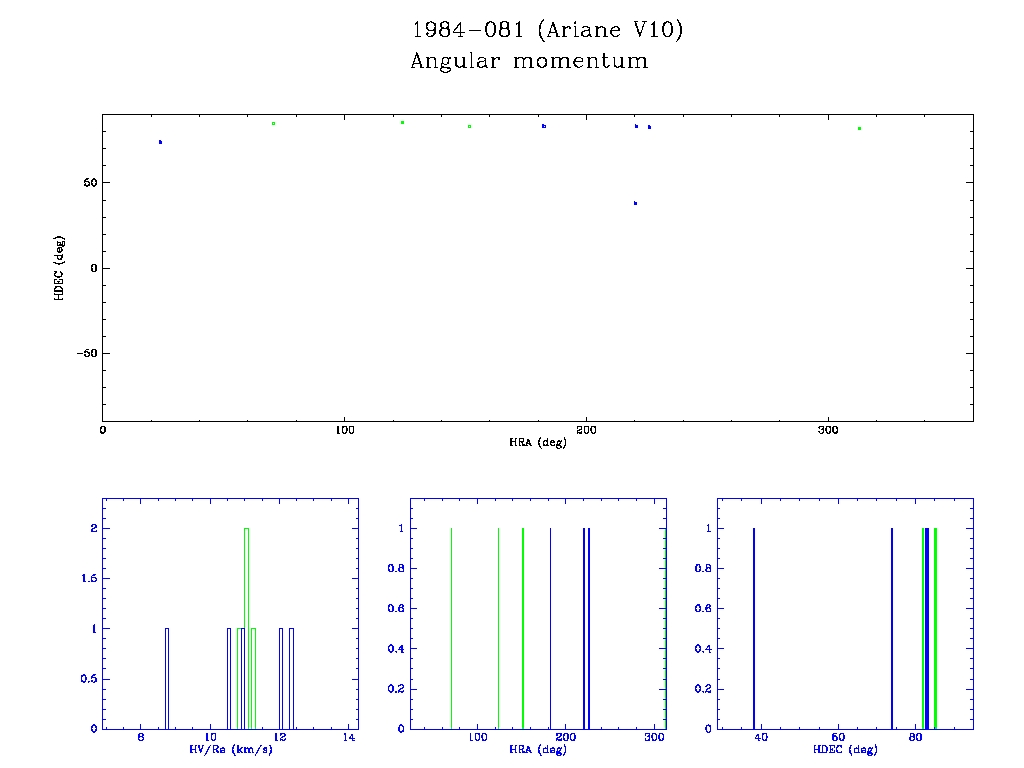Click the lone blue point near HDEC 38
This screenshot has width=1024, height=768.
pyautogui.click(x=635, y=203)
